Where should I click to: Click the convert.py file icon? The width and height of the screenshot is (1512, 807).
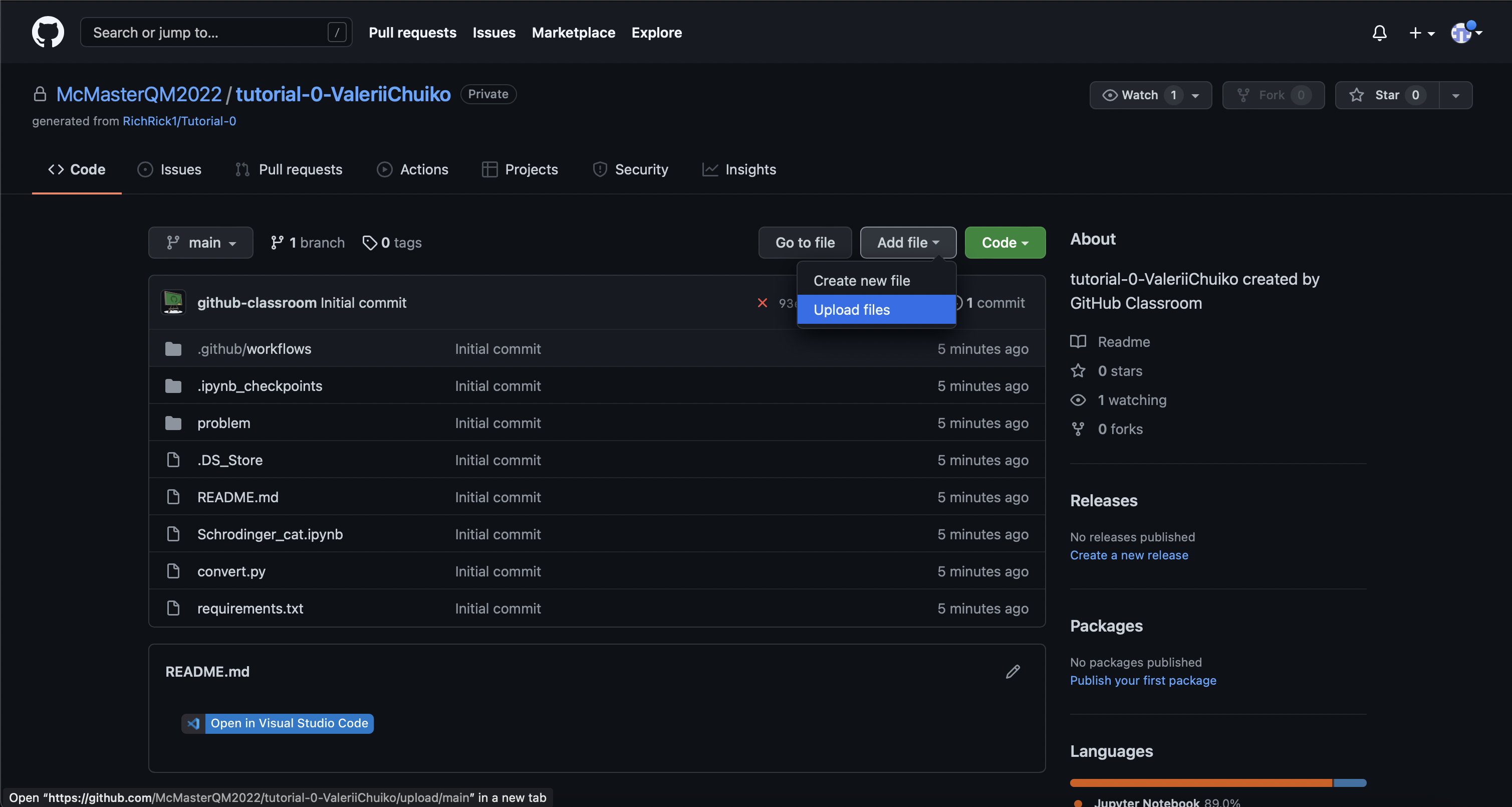pos(173,571)
